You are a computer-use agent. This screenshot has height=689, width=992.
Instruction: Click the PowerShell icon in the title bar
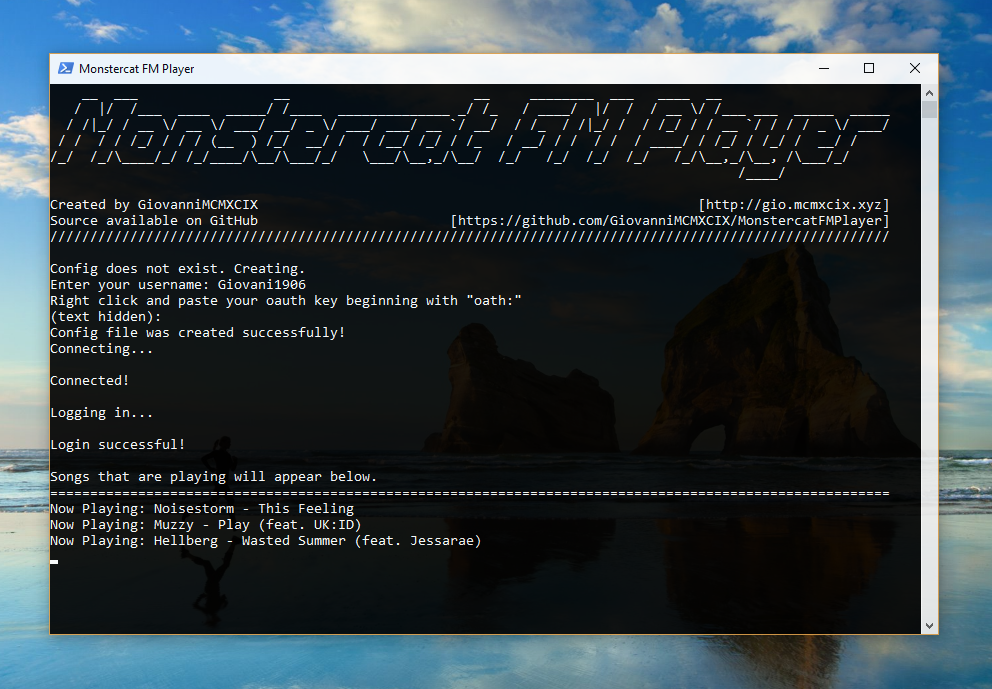coord(66,68)
